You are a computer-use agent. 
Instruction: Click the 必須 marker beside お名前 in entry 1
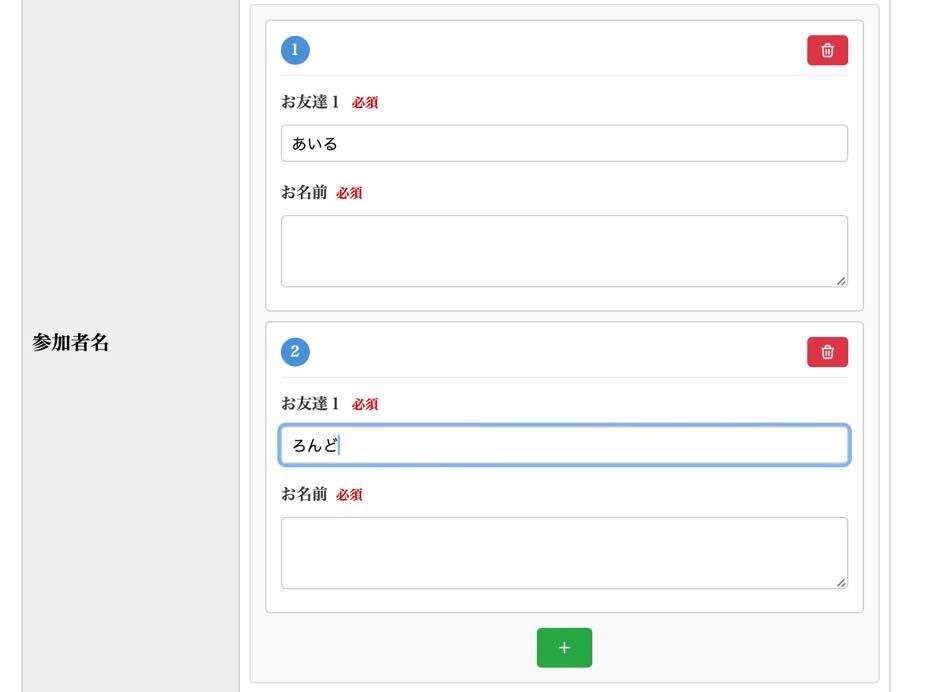pyautogui.click(x=349, y=194)
